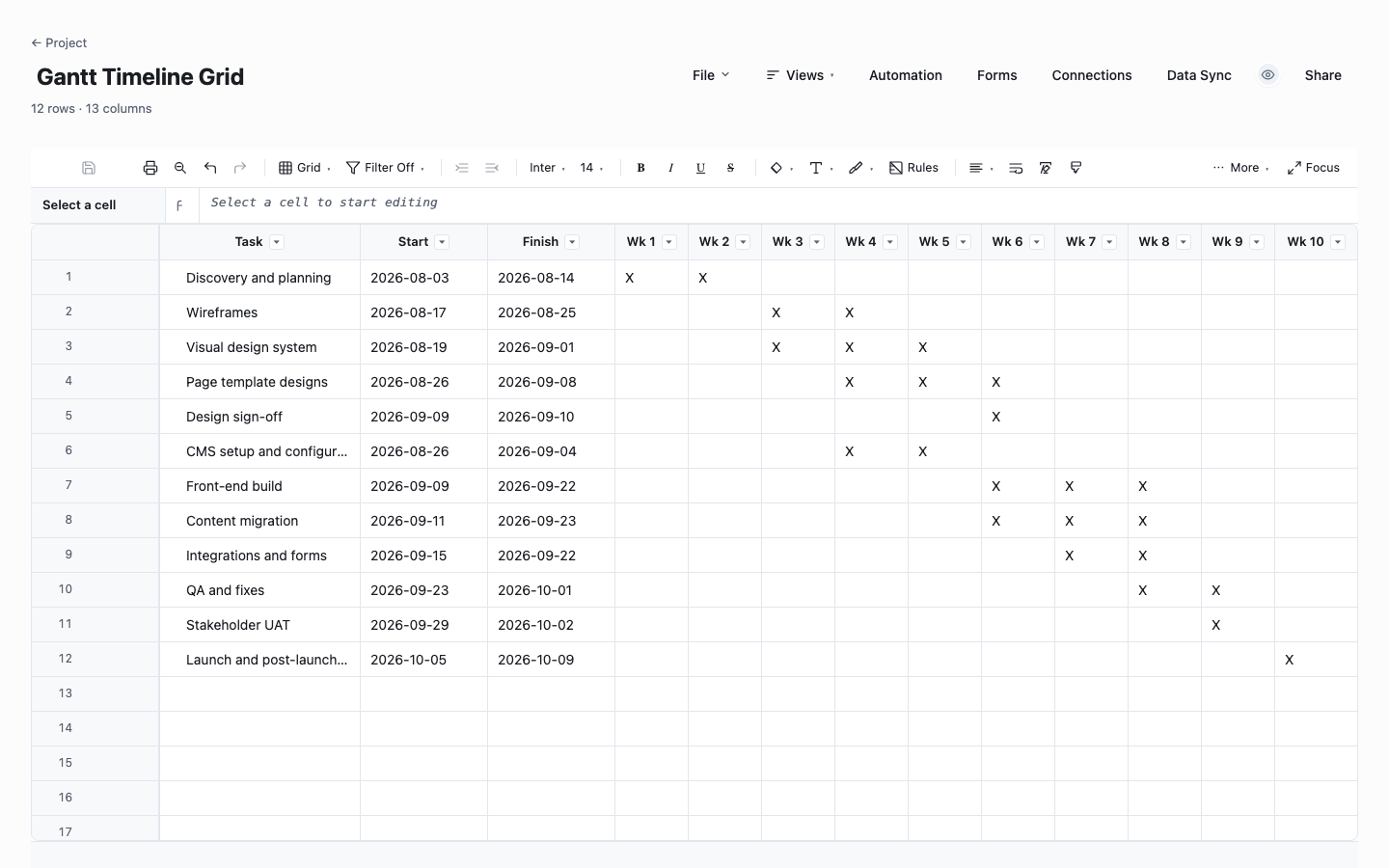The width and height of the screenshot is (1389, 868).
Task: Toggle strikethrough formatting
Action: (730, 168)
